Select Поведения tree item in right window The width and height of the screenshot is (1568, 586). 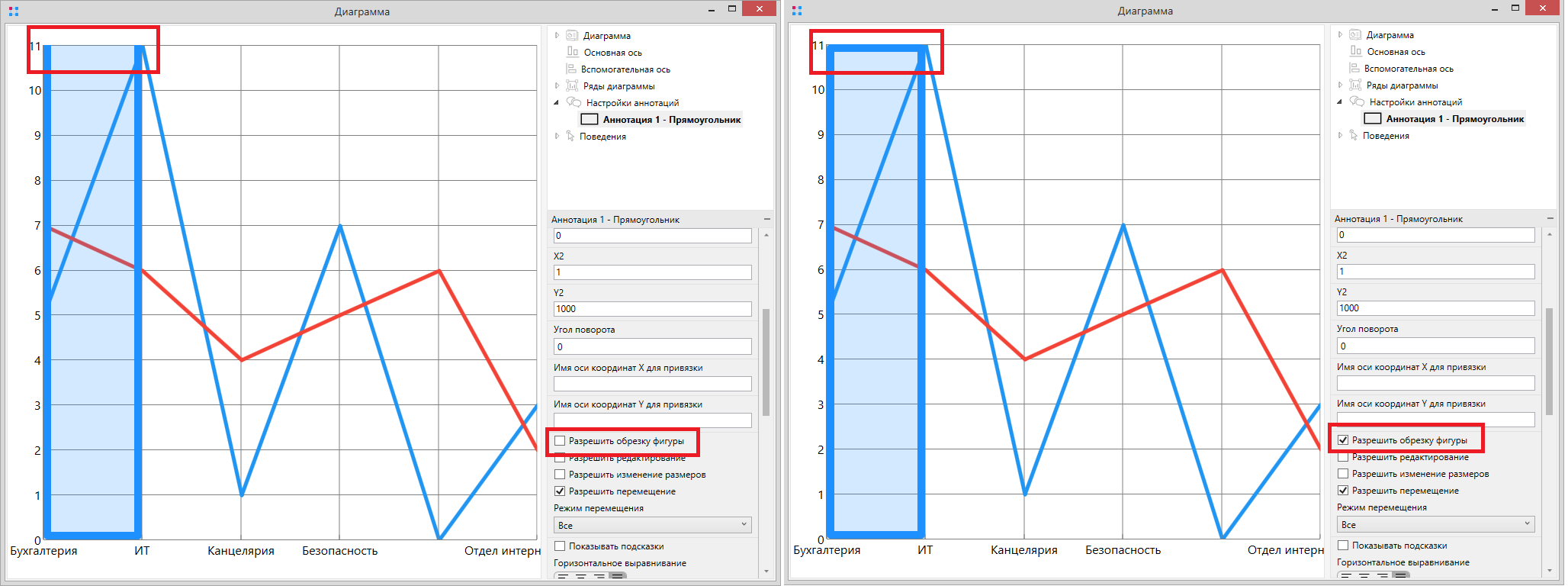(1386, 136)
